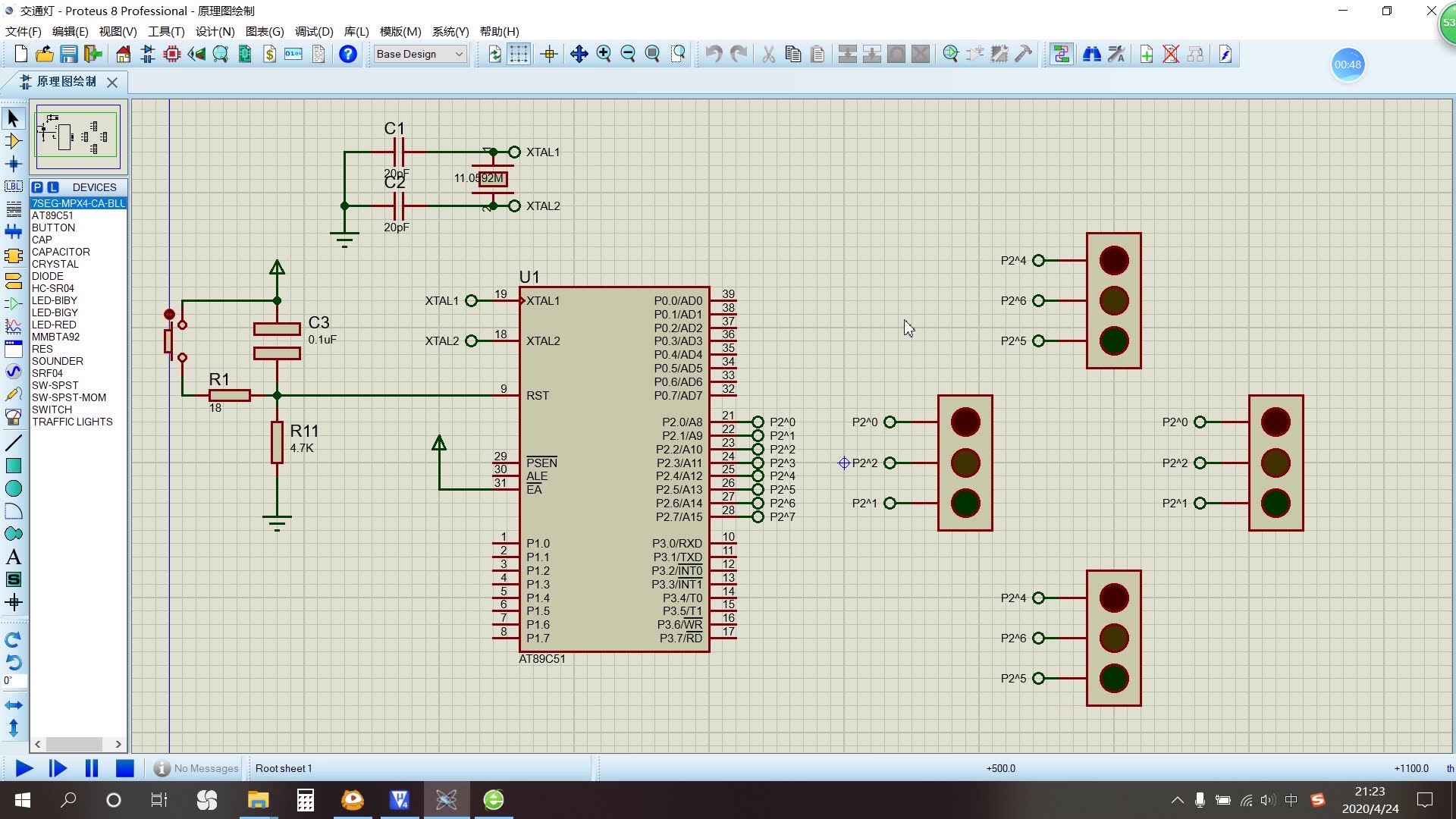1456x819 pixels.
Task: Click the devices list horizontal scrollbar
Action: pos(77,744)
